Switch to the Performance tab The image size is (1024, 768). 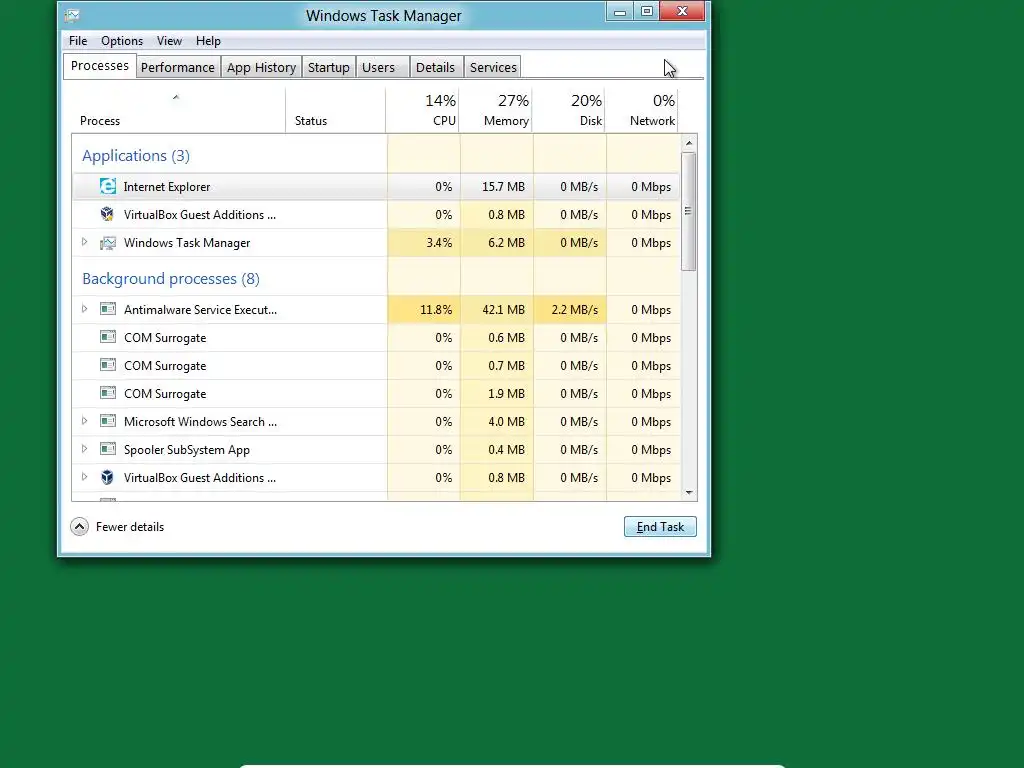[x=178, y=67]
